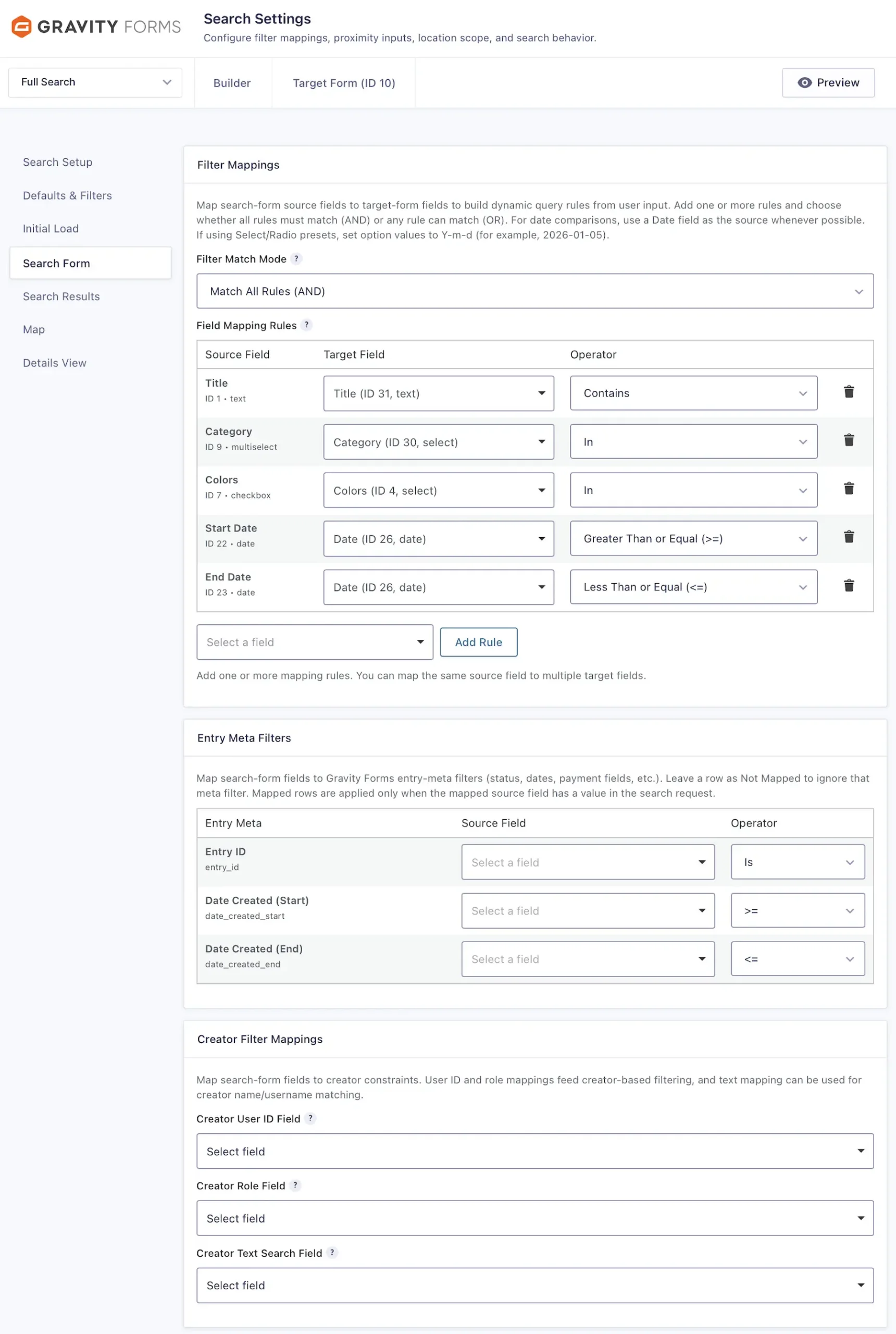Change target field for Start Date rule

(x=438, y=539)
